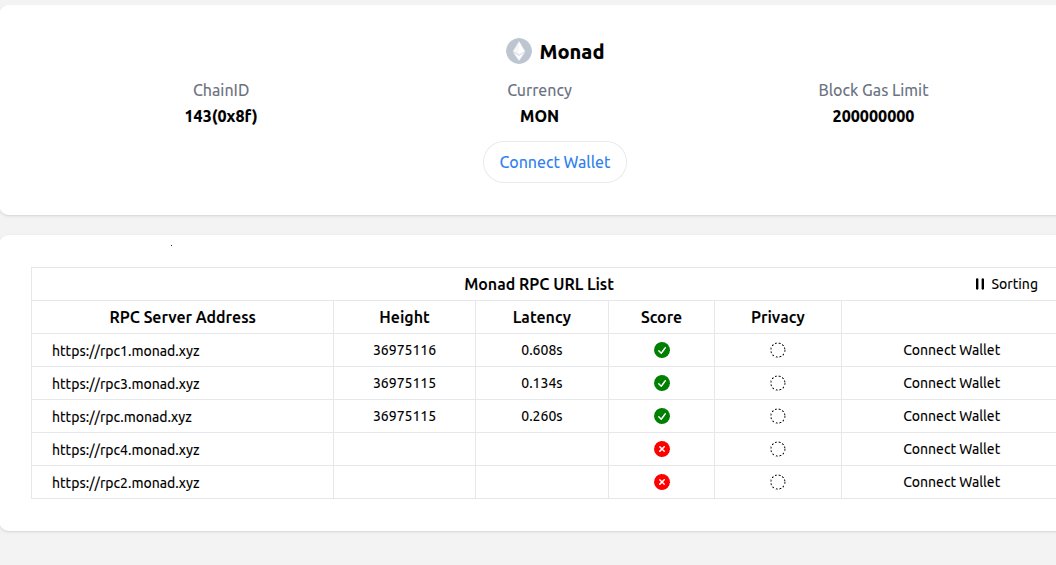Connect wallet to rpc1.monad.xyz row
The image size is (1056, 565).
[x=952, y=350]
